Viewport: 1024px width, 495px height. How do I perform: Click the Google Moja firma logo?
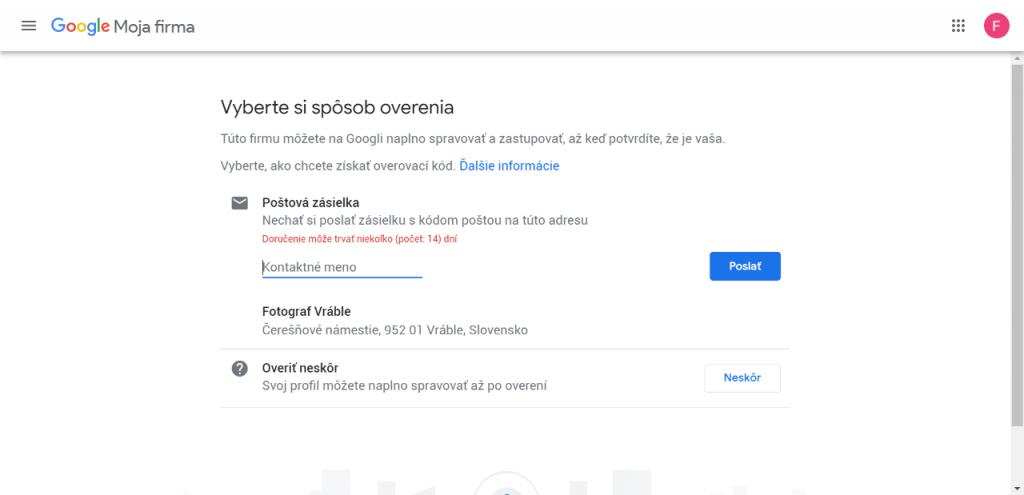point(123,26)
